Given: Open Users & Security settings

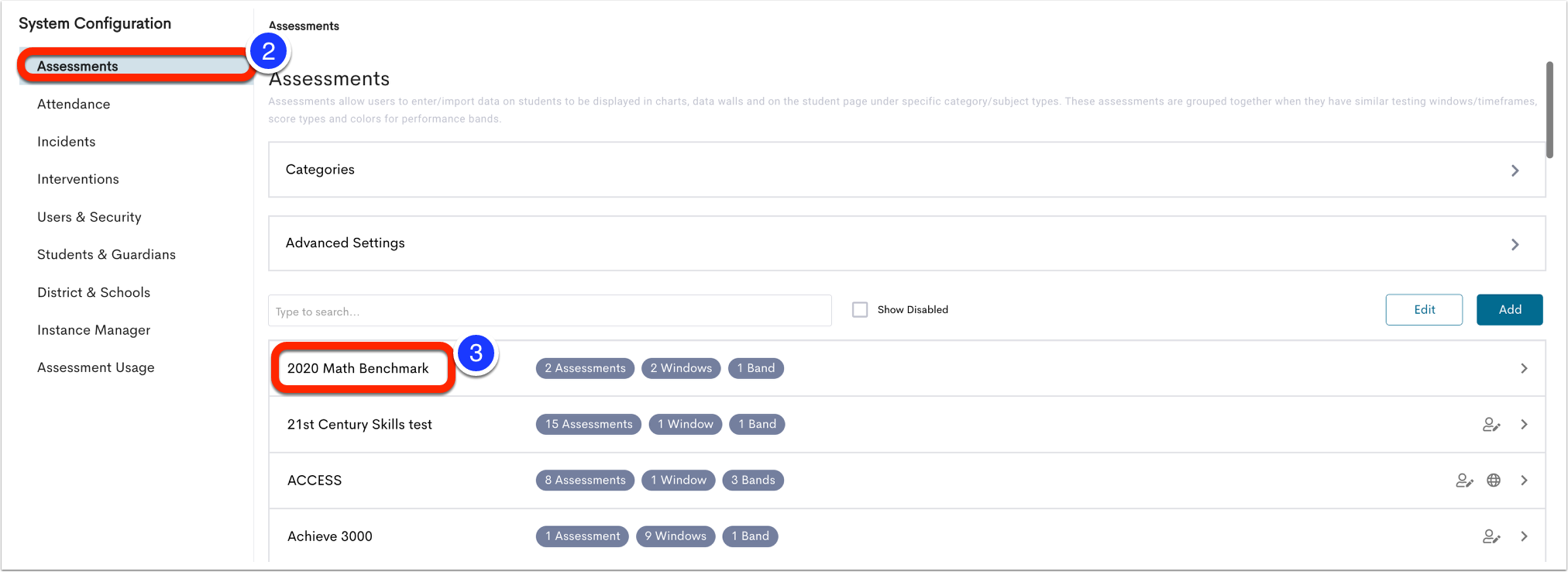Looking at the screenshot, I should pyautogui.click(x=89, y=217).
